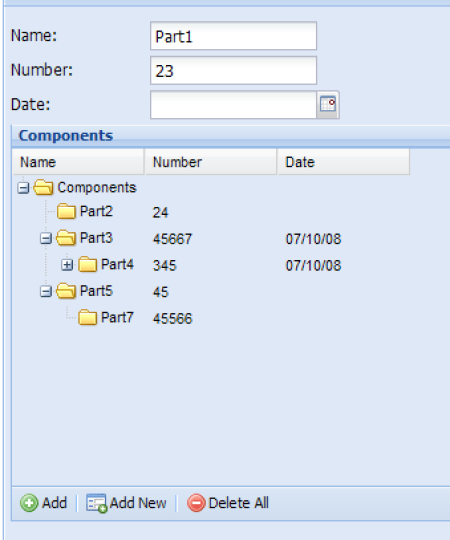This screenshot has width=450, height=540.
Task: Click the red Delete All icon
Action: [x=196, y=503]
